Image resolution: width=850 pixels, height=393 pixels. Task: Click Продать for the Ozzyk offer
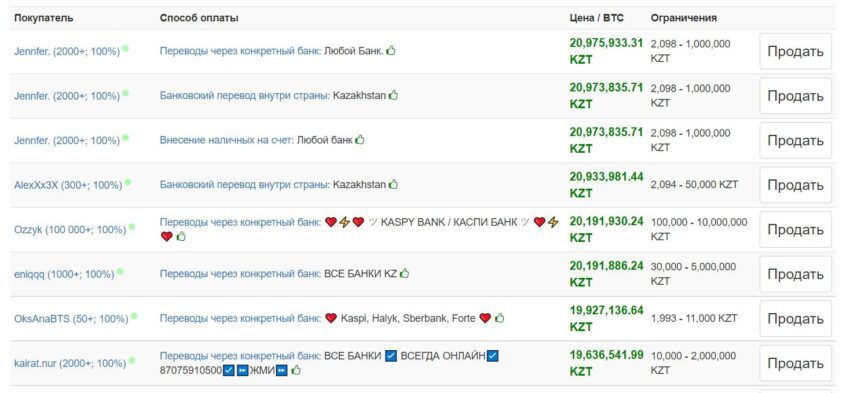tap(795, 229)
